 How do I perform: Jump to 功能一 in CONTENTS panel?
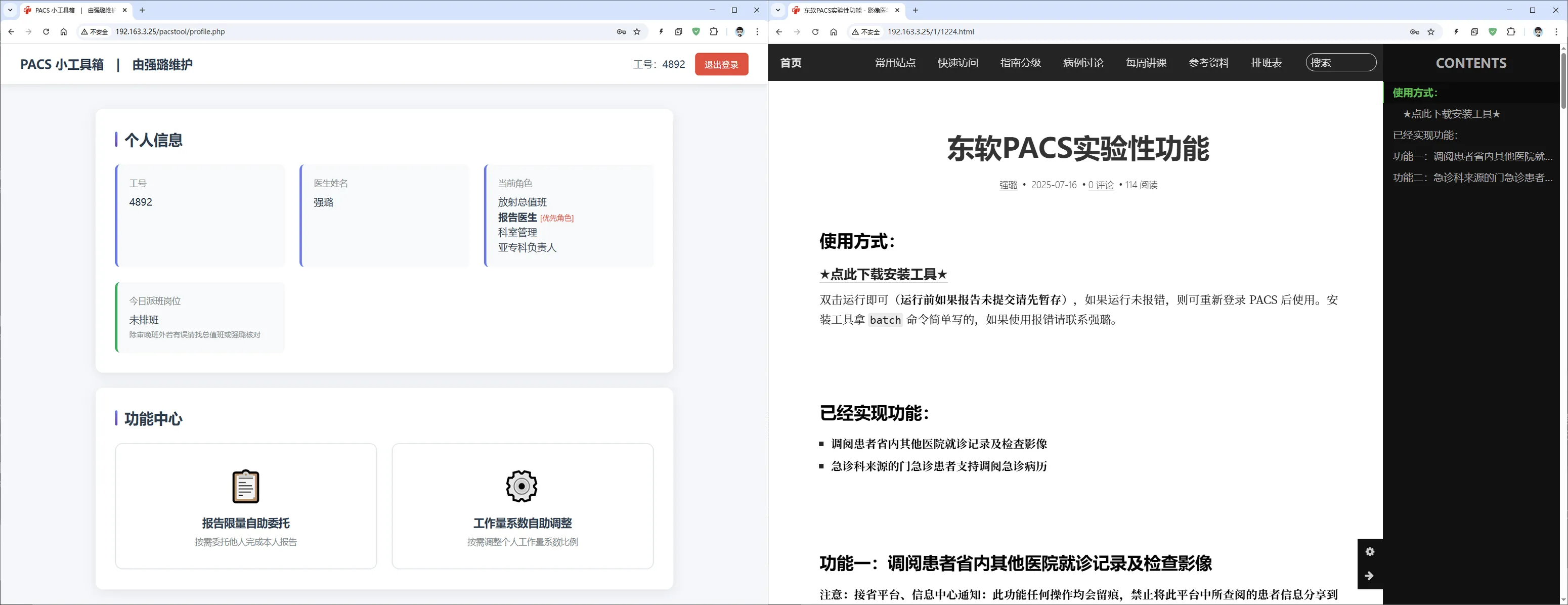click(1472, 156)
